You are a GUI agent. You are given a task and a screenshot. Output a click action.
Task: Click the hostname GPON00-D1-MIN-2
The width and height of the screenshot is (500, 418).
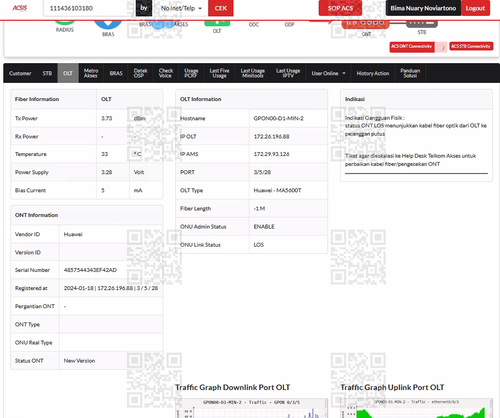tap(278, 118)
